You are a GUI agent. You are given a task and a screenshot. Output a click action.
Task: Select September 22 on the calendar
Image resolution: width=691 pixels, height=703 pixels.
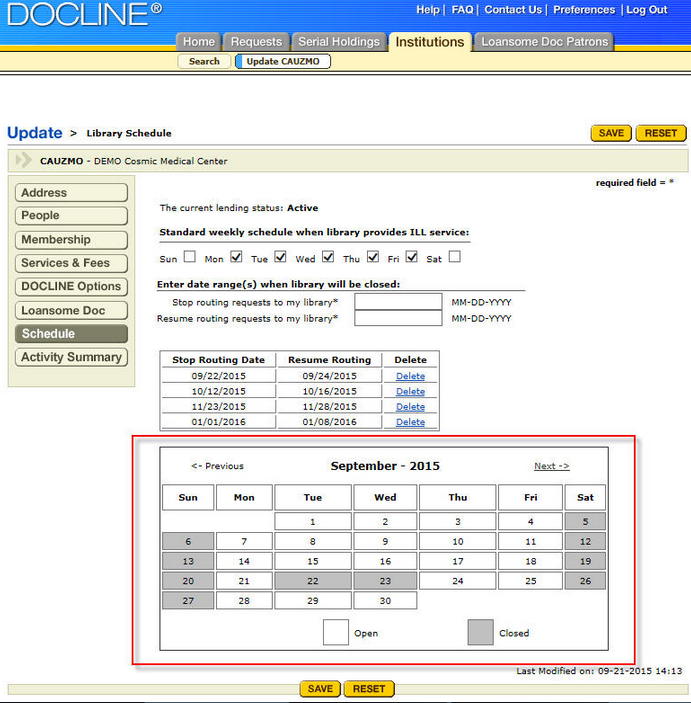click(x=313, y=581)
